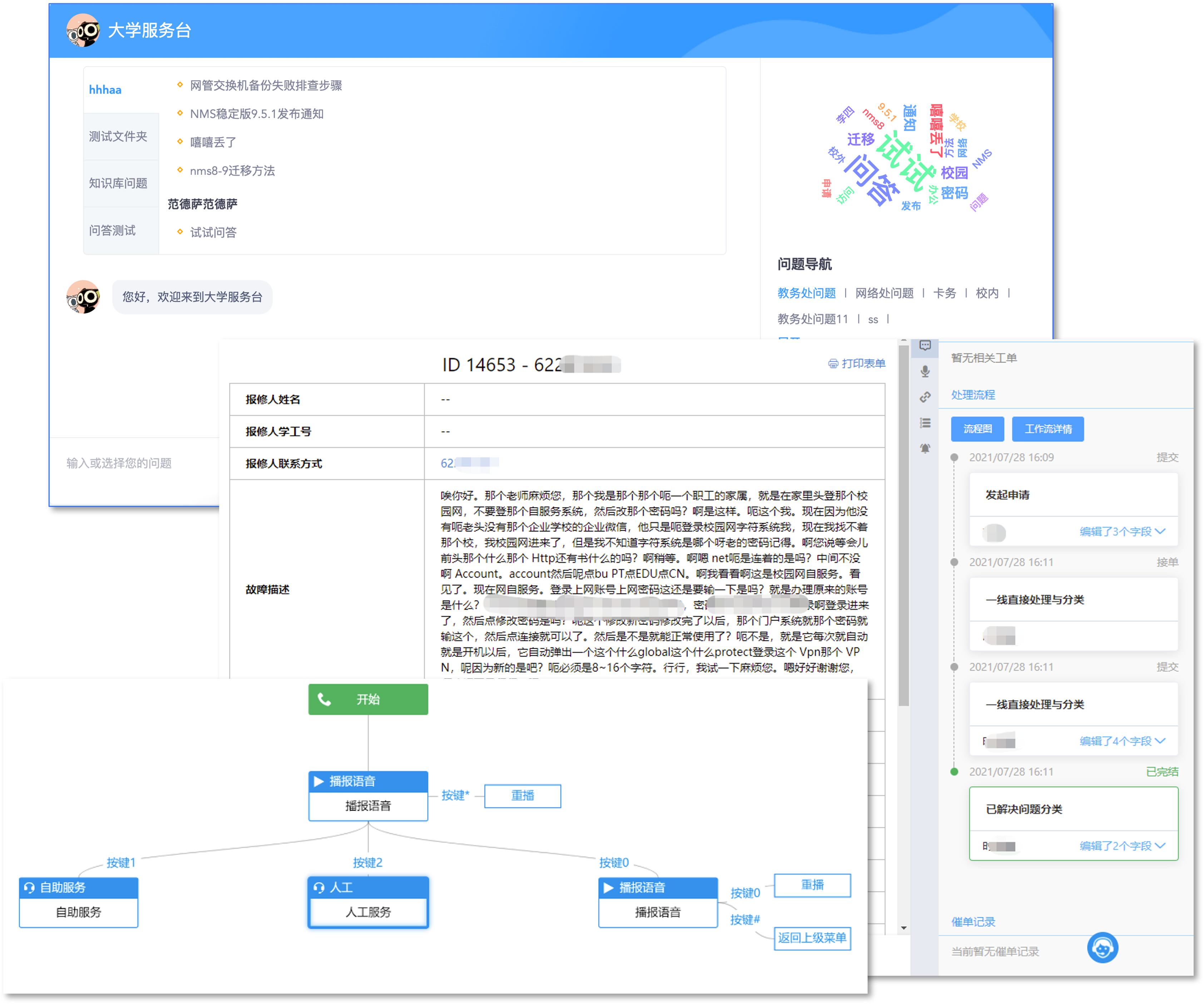Screen dimensions: 1204x1004
Task: Open the 知识库问题 tab
Action: 118,183
